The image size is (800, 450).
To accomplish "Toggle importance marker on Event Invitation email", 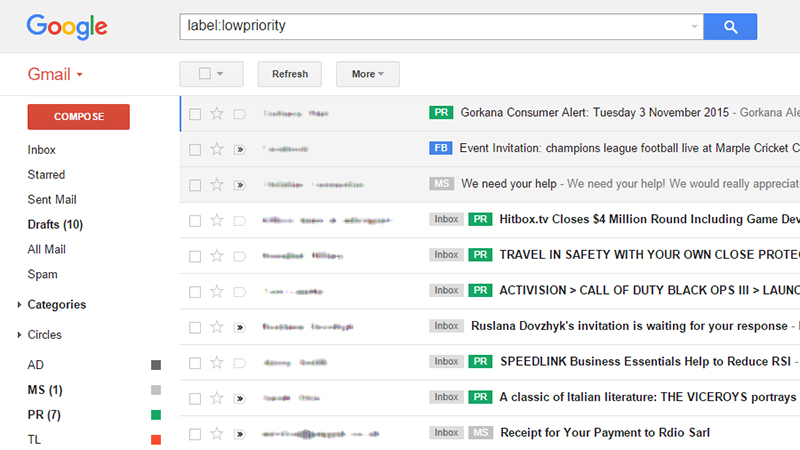I will [239, 149].
